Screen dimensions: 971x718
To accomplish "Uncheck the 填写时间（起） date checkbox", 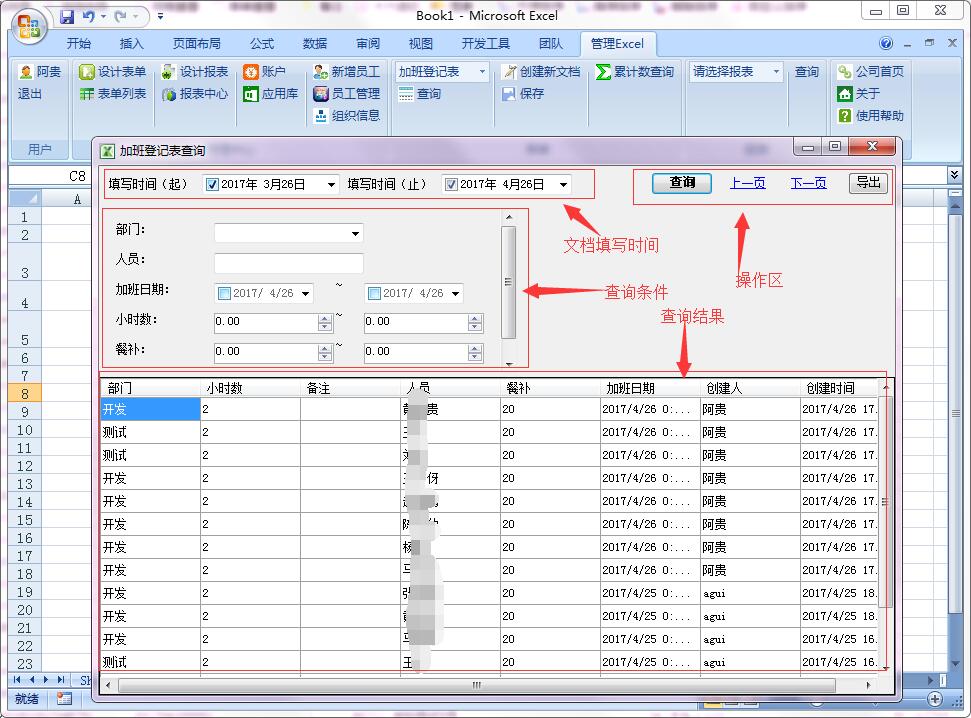I will coord(212,185).
